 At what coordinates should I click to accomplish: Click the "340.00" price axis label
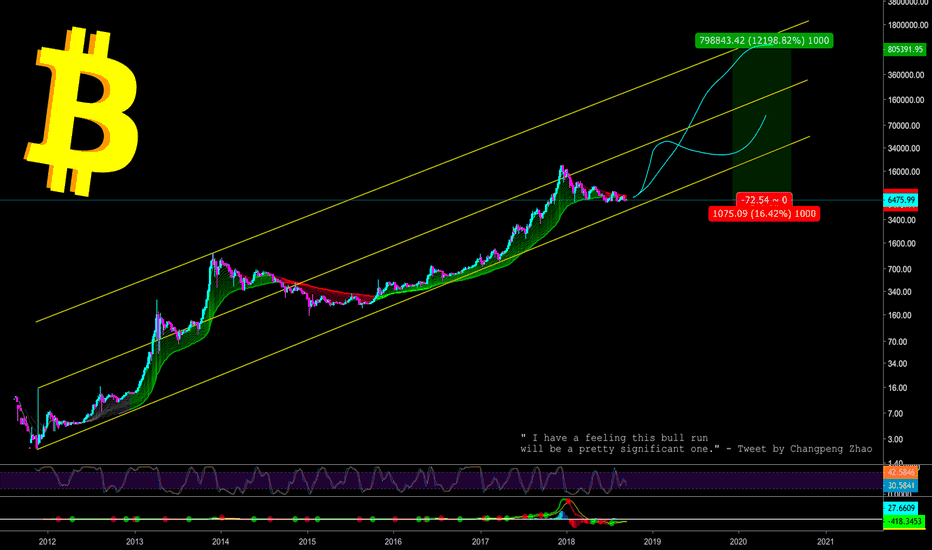[x=900, y=292]
